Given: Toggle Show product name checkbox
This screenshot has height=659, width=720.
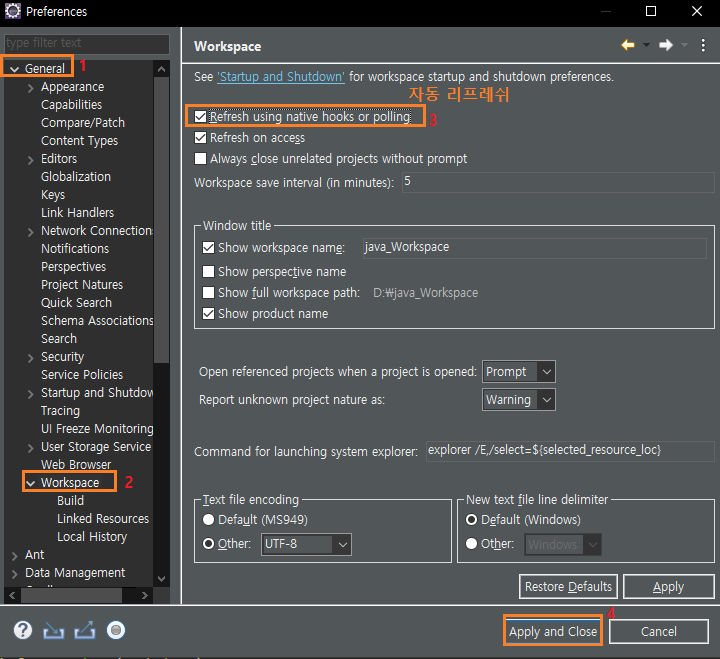Looking at the screenshot, I should 208,314.
